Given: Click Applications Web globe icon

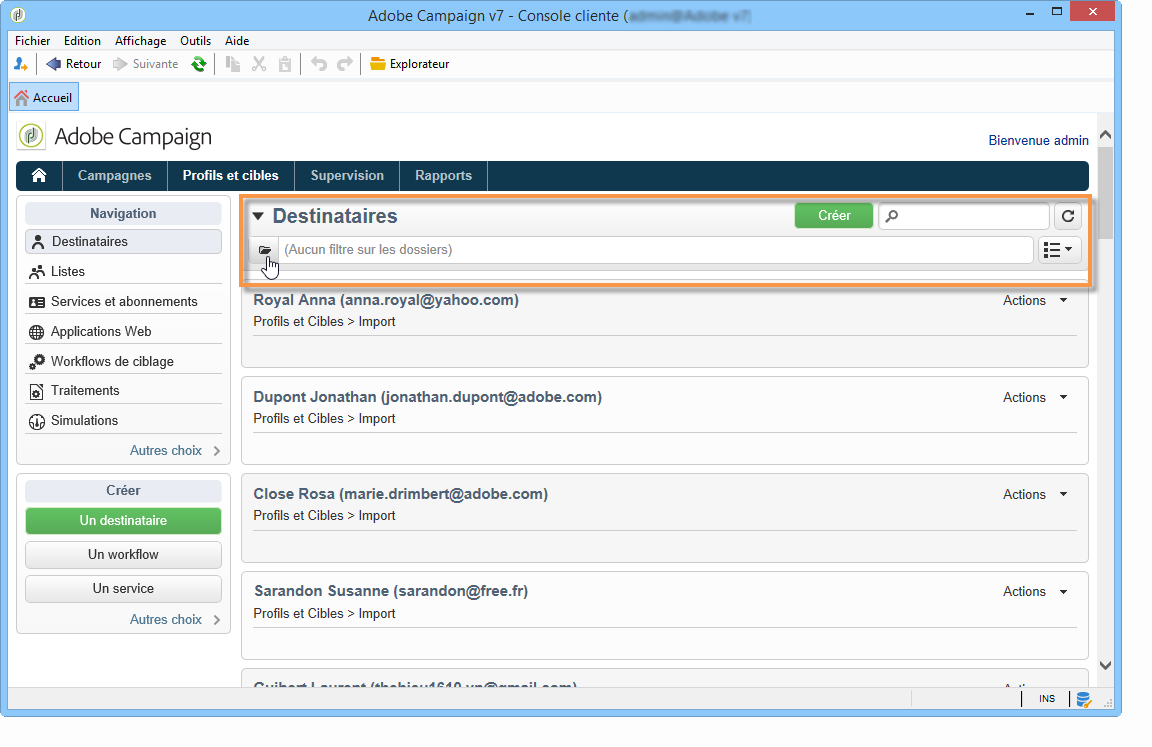Looking at the screenshot, I should [x=36, y=332].
